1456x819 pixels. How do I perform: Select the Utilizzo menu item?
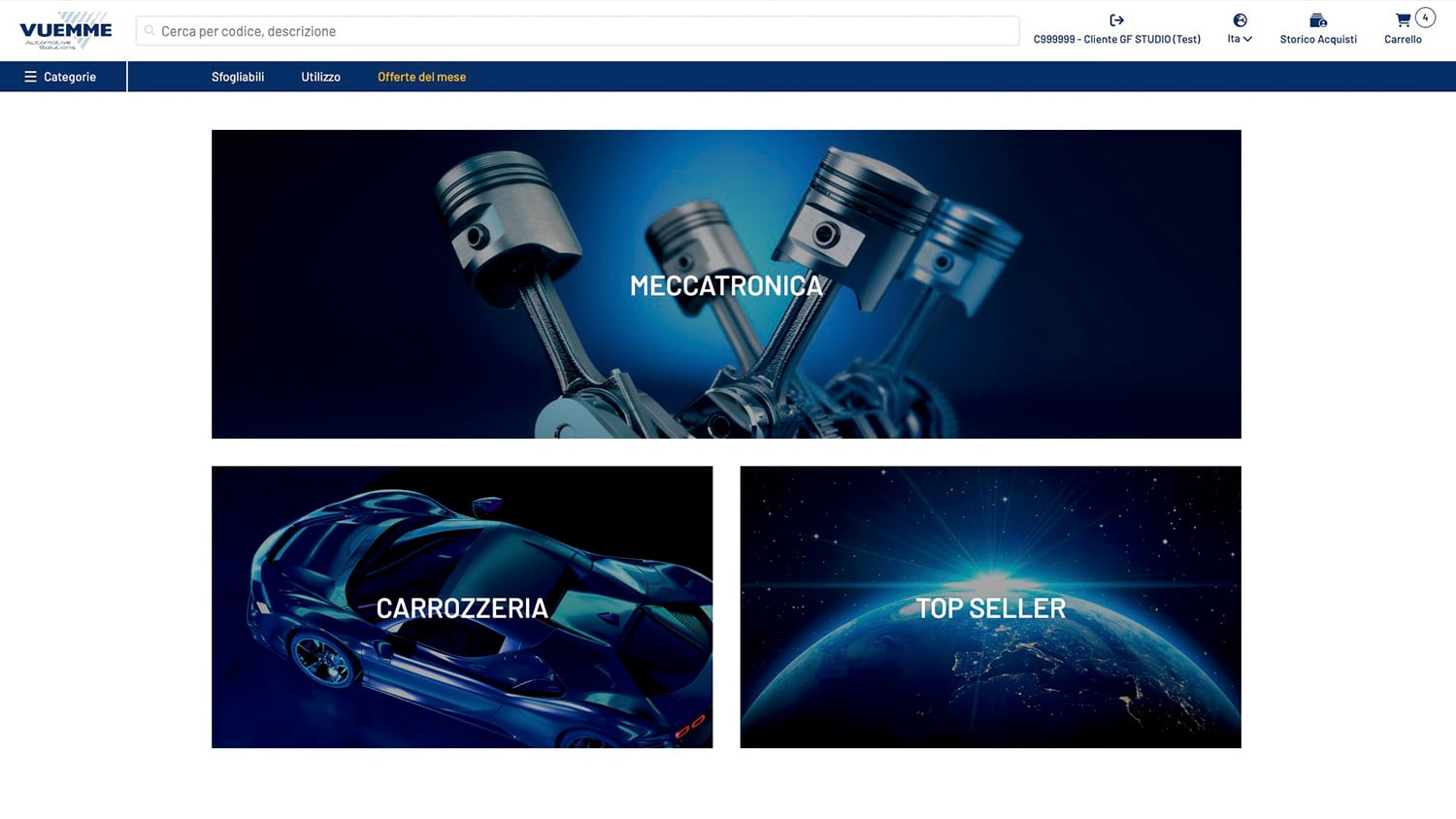click(x=320, y=77)
